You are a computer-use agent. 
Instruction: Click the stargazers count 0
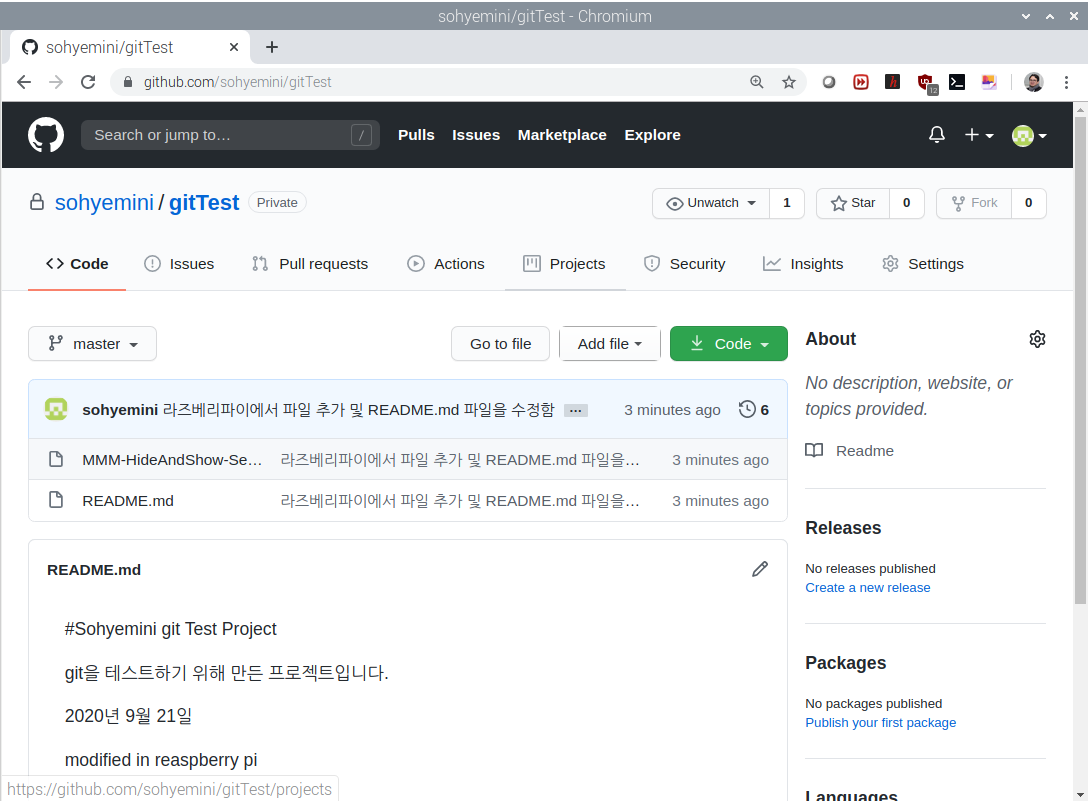coord(906,203)
